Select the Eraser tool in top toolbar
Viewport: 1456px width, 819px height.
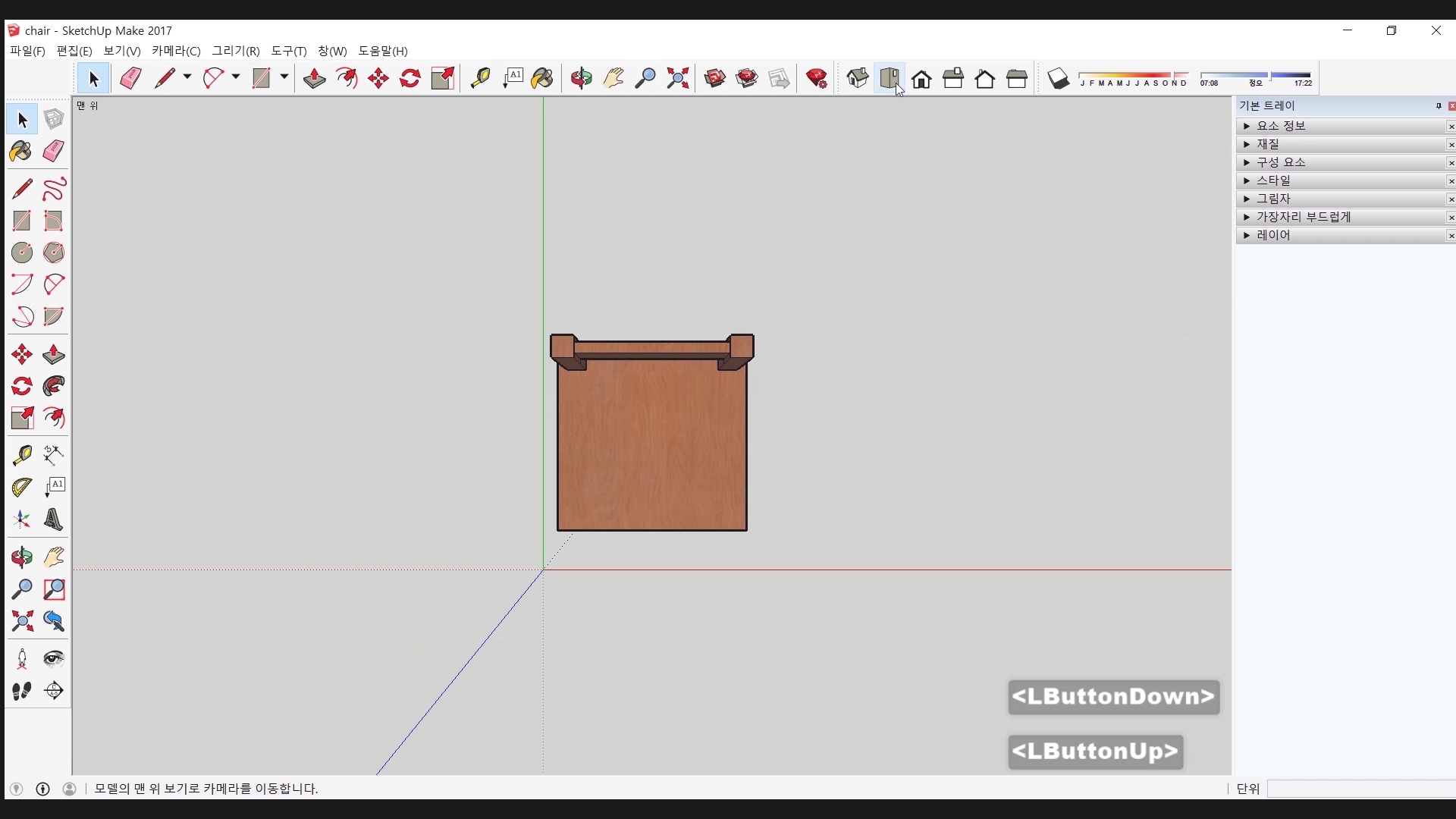130,78
